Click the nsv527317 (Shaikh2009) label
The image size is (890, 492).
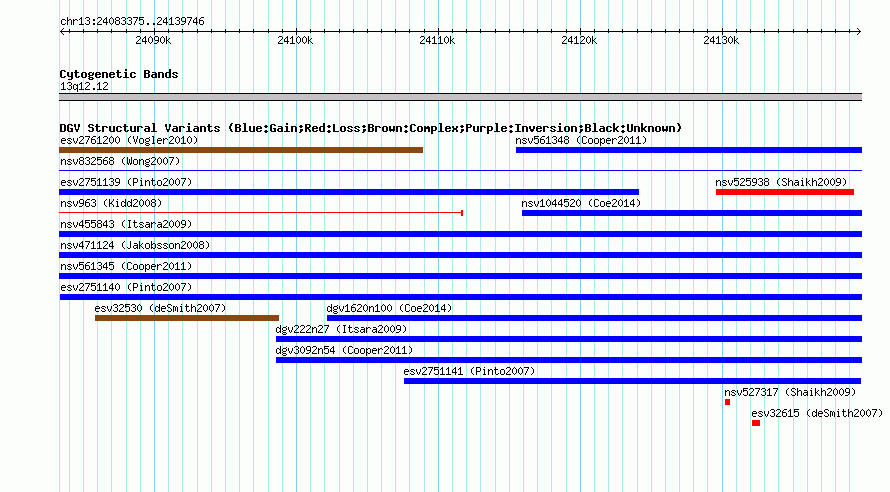(x=790, y=392)
